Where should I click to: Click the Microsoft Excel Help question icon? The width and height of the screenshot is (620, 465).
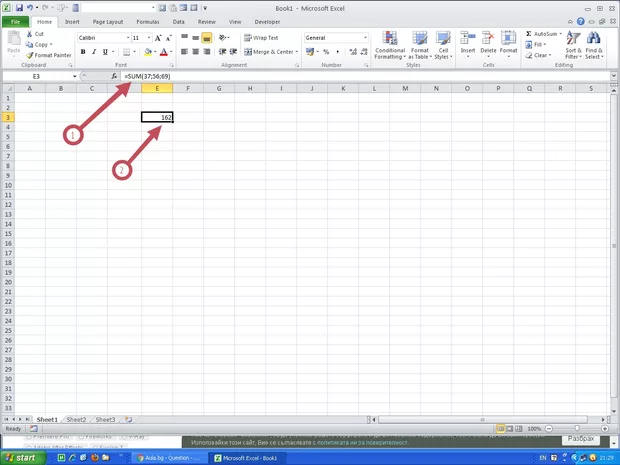coord(580,22)
